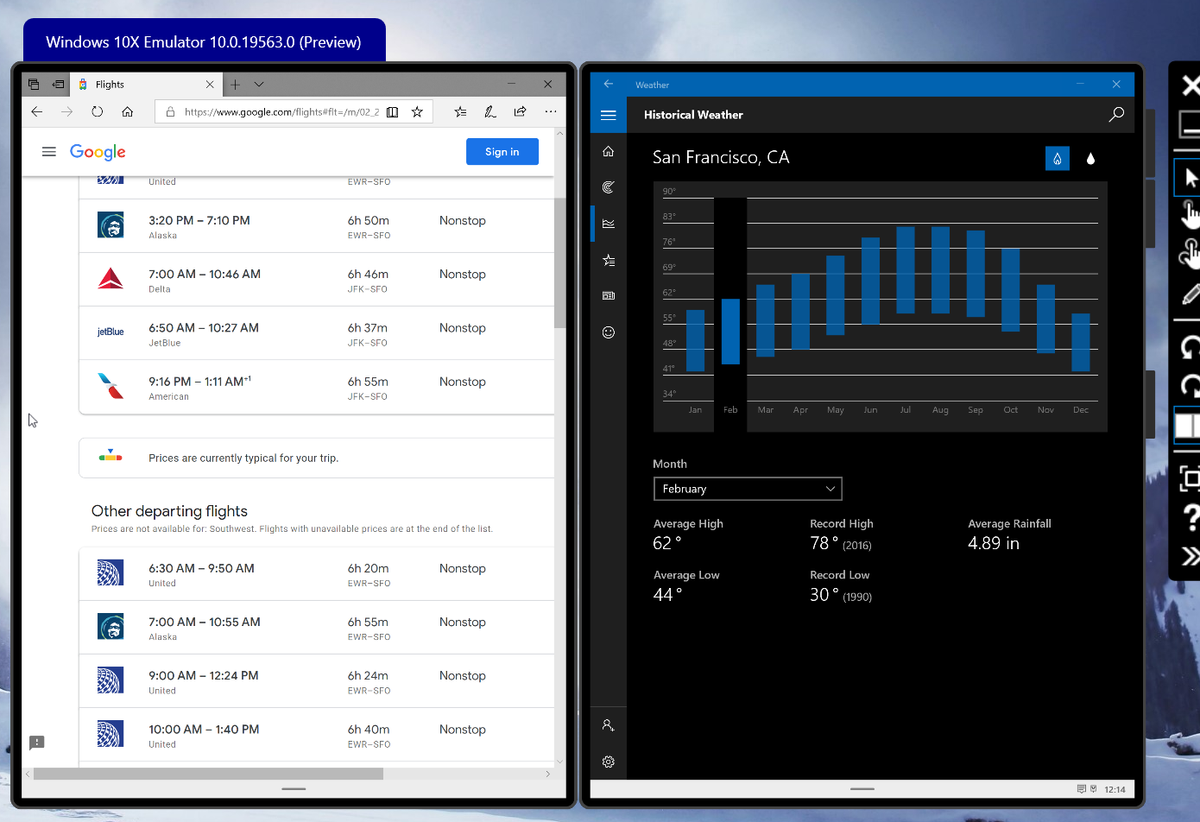Select the July bar in the chart
Screen dimensions: 1200x822
[905, 270]
